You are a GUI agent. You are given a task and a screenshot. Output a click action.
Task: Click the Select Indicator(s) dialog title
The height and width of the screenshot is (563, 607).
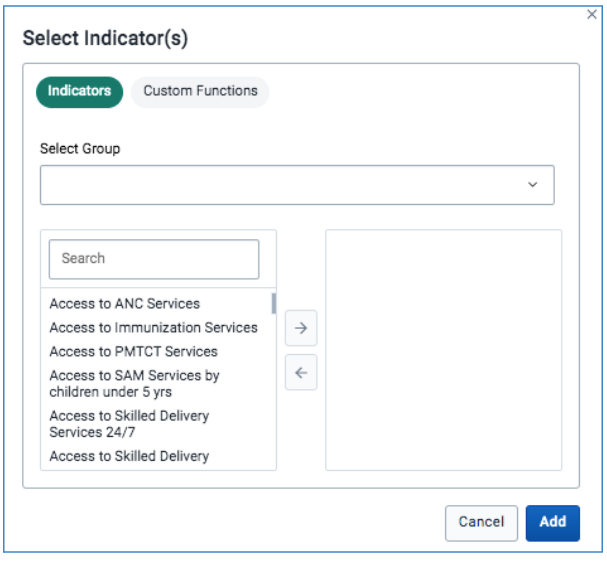[x=105, y=38]
